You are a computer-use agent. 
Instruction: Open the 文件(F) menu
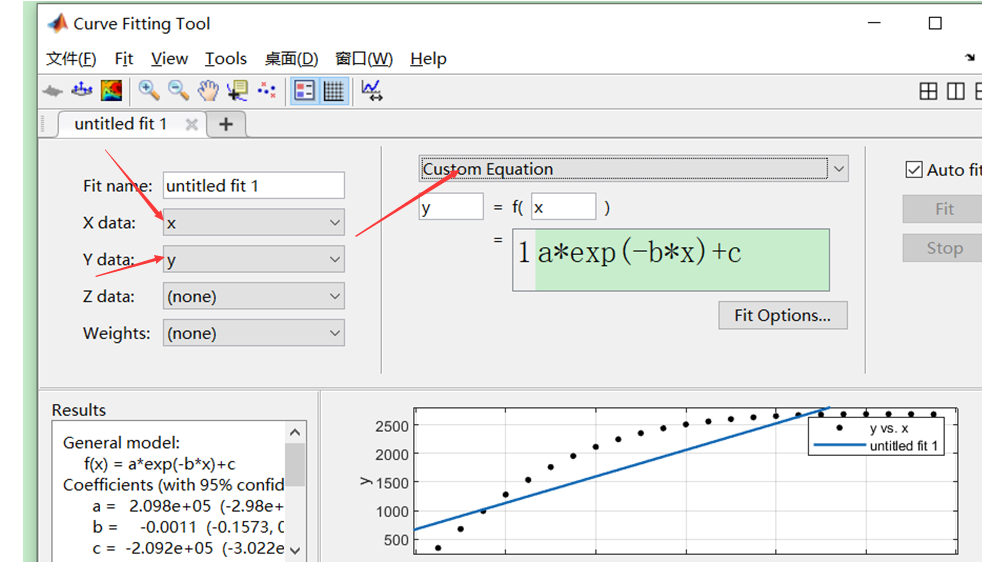point(71,59)
